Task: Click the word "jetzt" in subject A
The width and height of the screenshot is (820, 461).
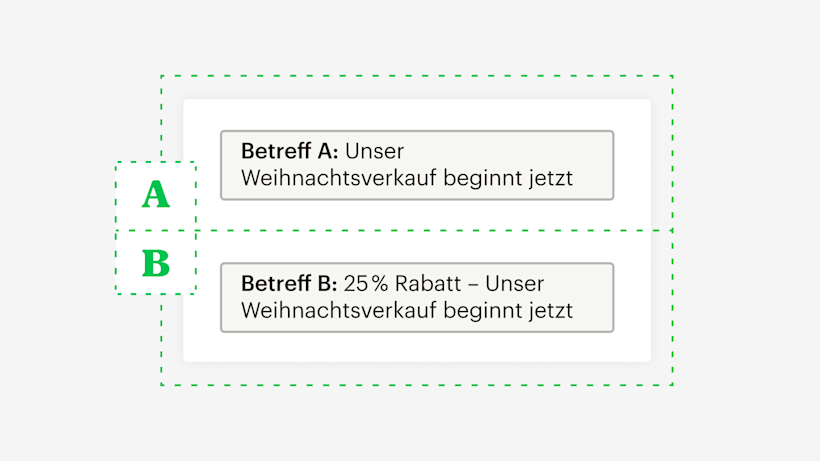Action: tap(551, 179)
